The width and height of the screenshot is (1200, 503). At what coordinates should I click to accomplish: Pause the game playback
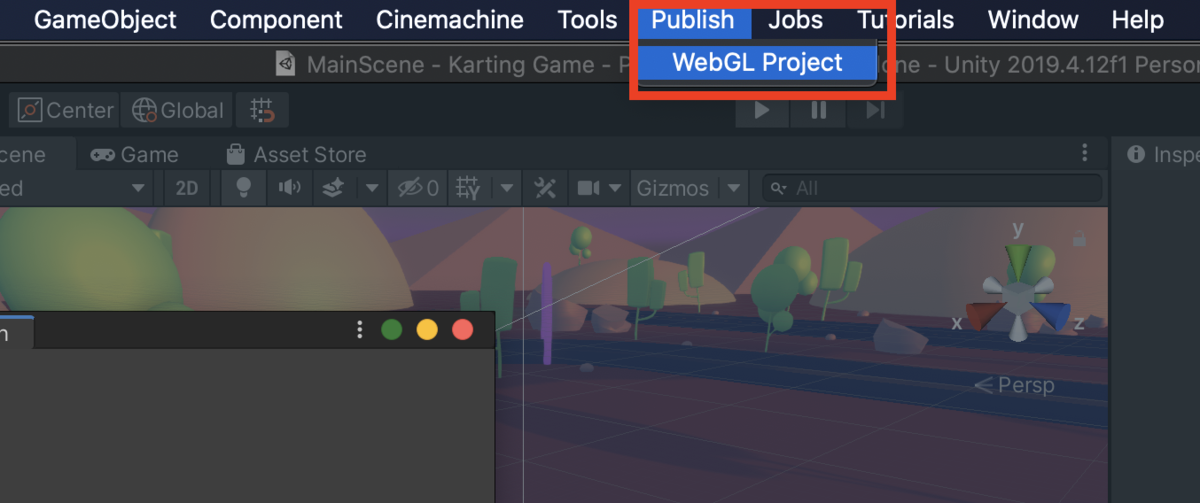[x=819, y=110]
